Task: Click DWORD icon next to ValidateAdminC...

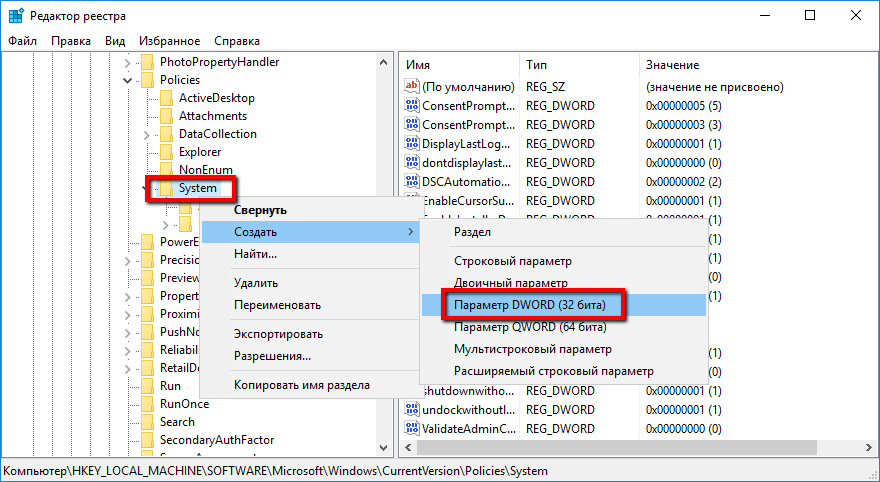Action: pos(412,429)
